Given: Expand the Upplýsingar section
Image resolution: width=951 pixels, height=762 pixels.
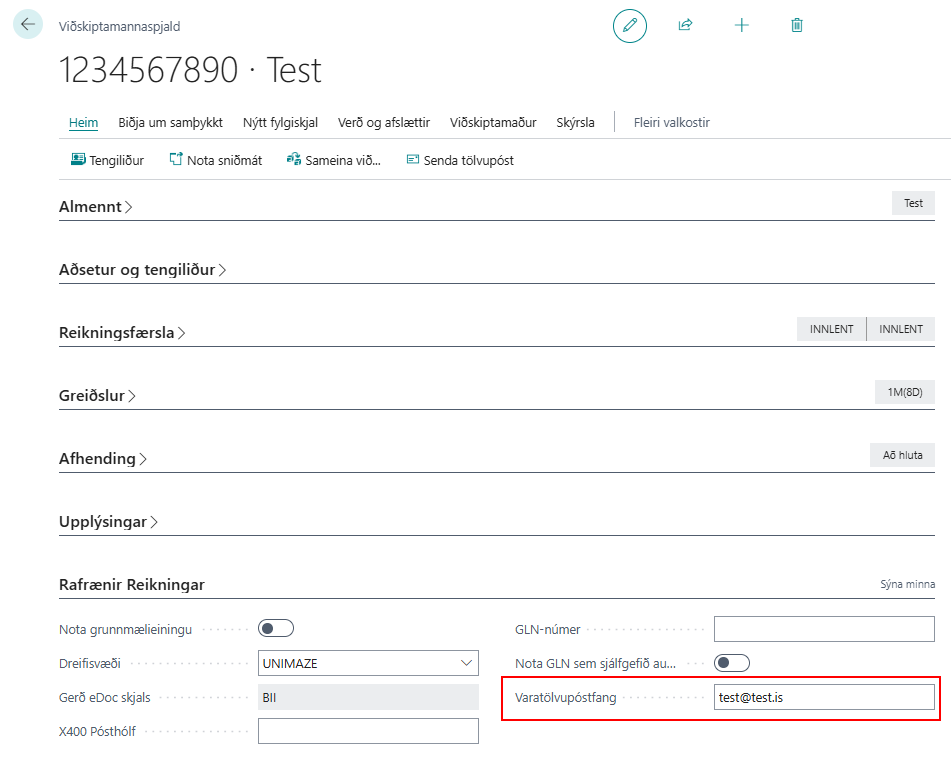Looking at the screenshot, I should 108,522.
